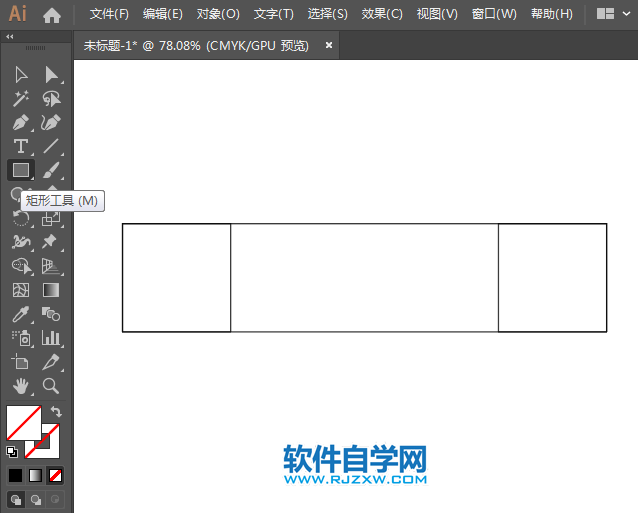Choose the Column Graph tool
This screenshot has width=638, height=513.
(51, 338)
